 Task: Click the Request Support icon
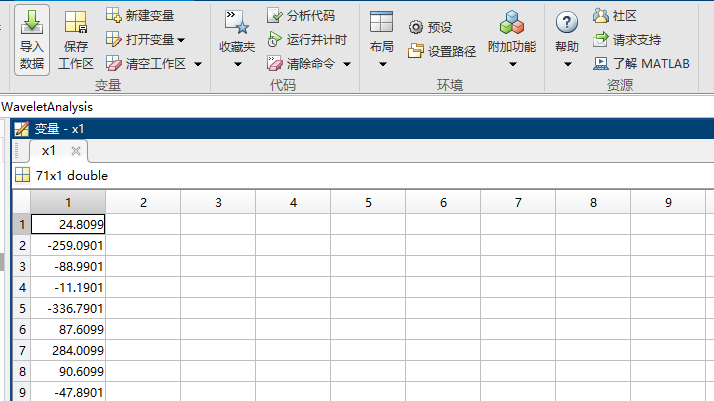pyautogui.click(x=600, y=40)
